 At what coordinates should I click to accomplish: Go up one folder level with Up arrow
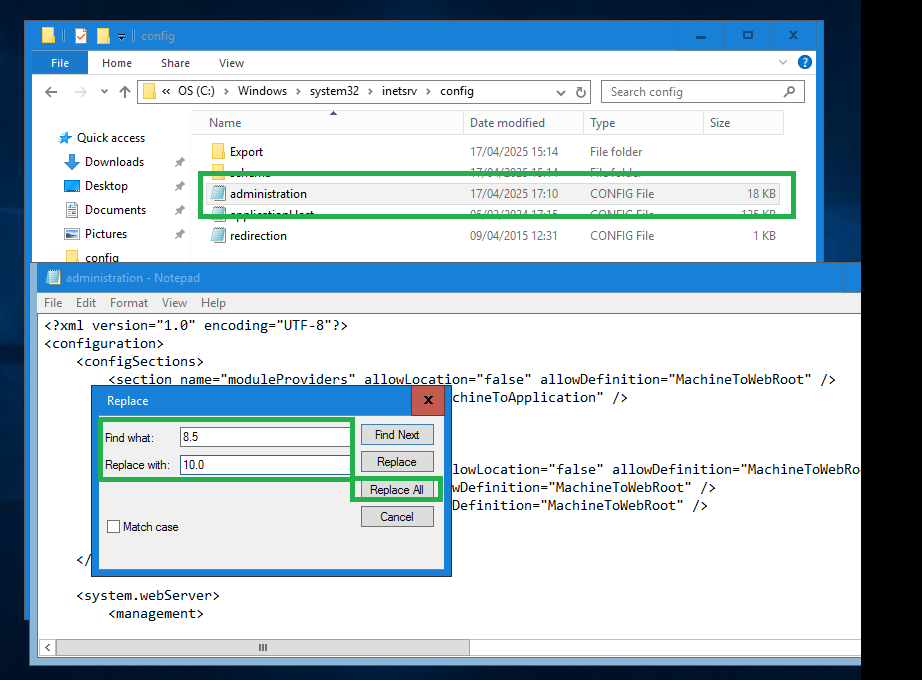coord(125,92)
